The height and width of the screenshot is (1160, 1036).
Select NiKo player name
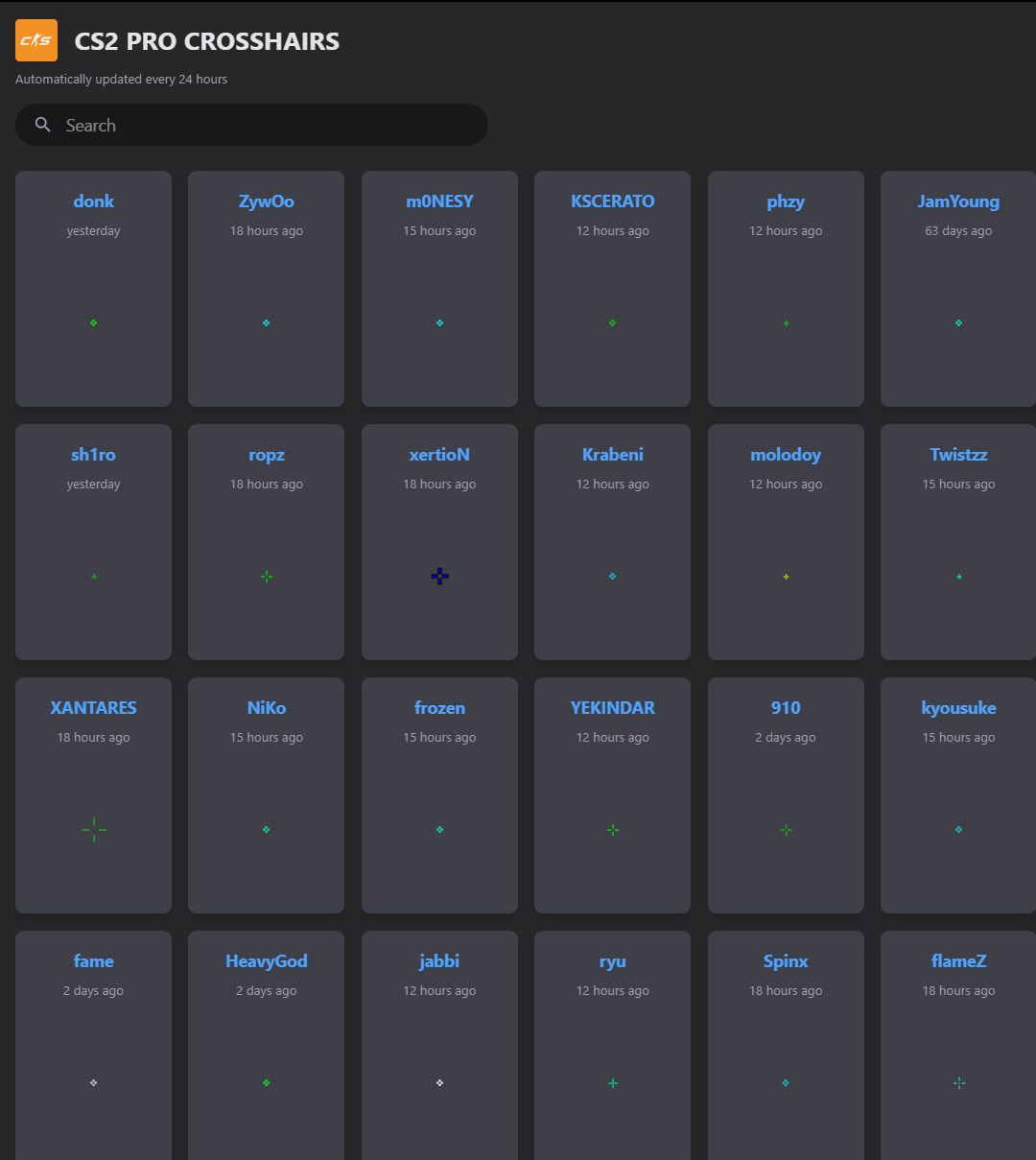tap(267, 708)
